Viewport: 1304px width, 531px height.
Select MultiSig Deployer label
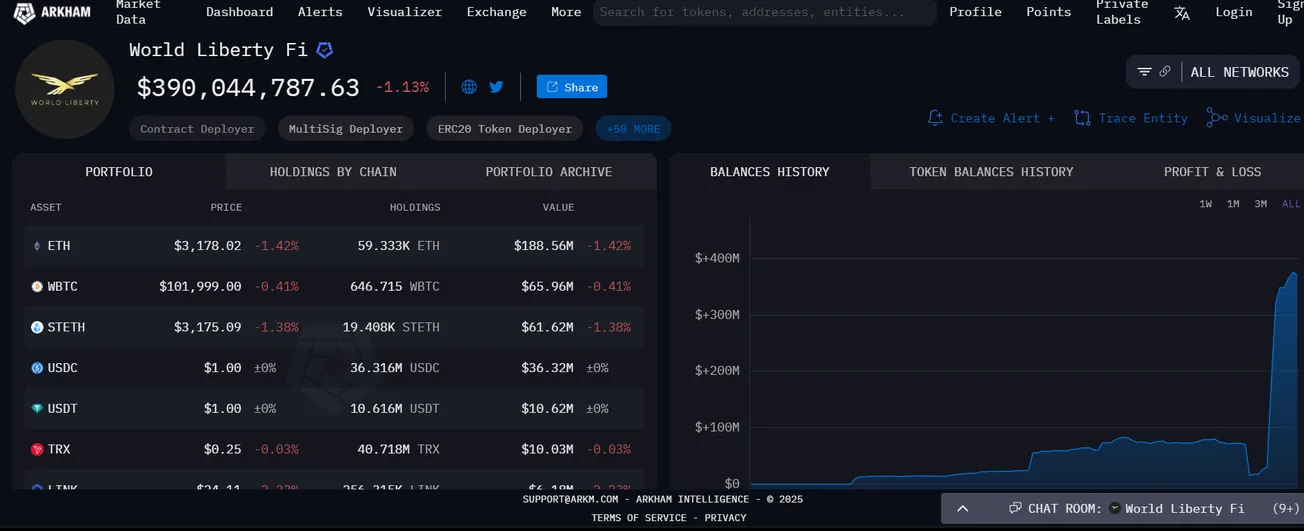pyautogui.click(x=346, y=129)
